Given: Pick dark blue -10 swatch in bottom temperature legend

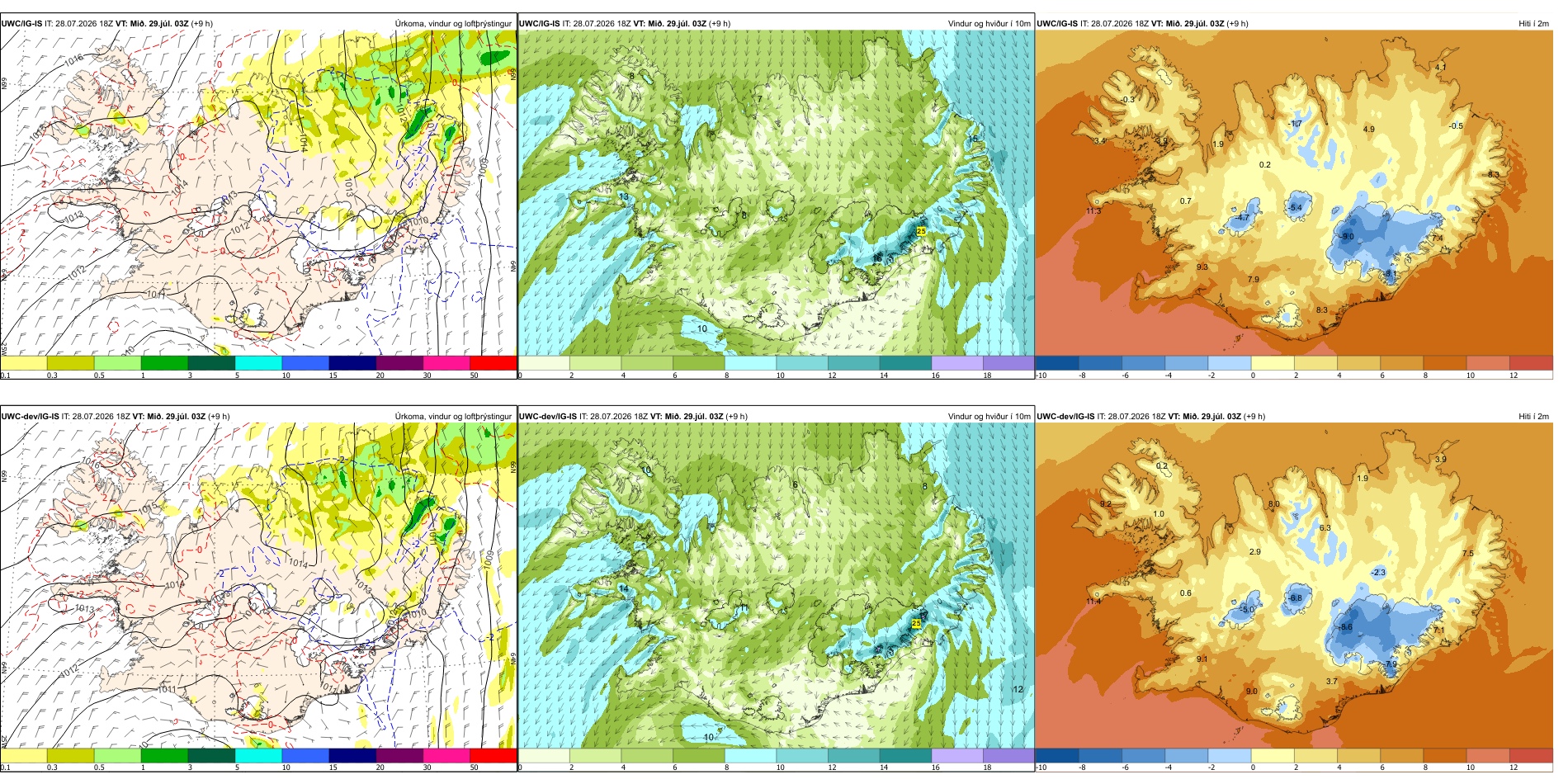Looking at the screenshot, I should coord(1056,755).
